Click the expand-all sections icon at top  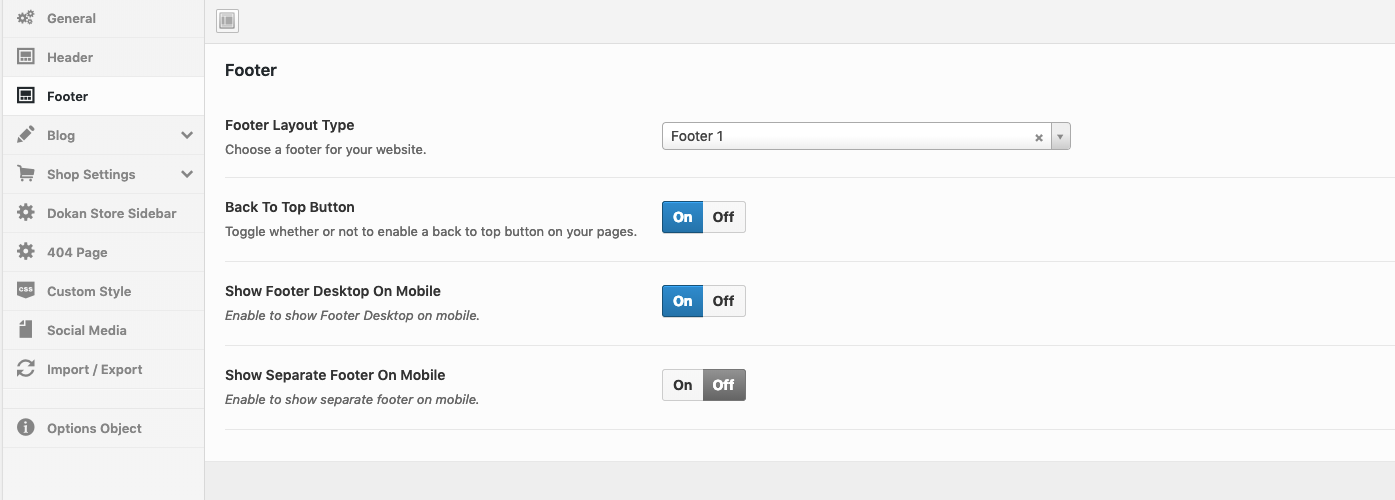click(227, 21)
